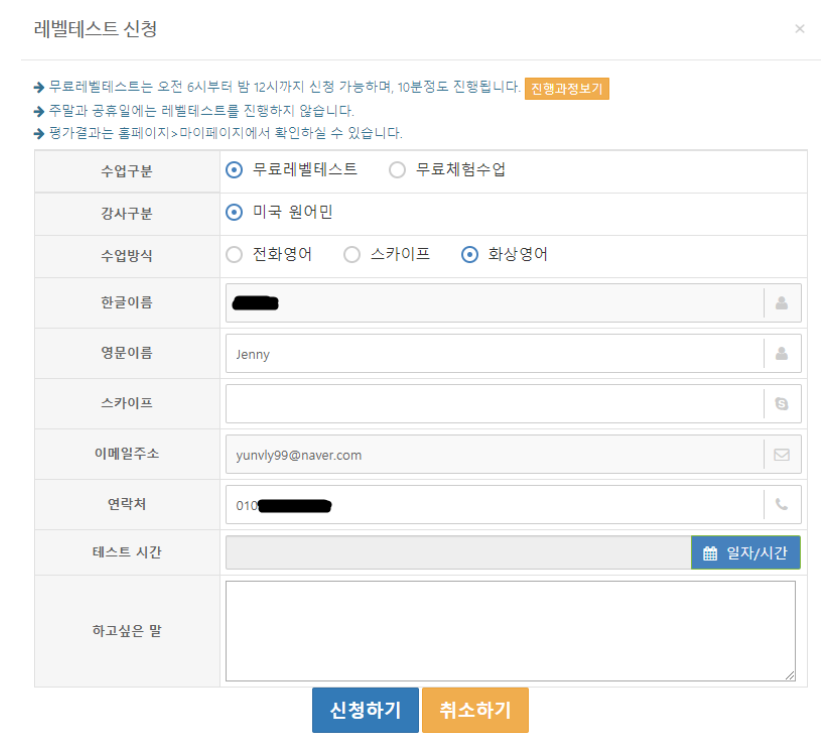Click the greyed 테스트 시간 field
The width and height of the screenshot is (825, 754).
click(x=458, y=552)
